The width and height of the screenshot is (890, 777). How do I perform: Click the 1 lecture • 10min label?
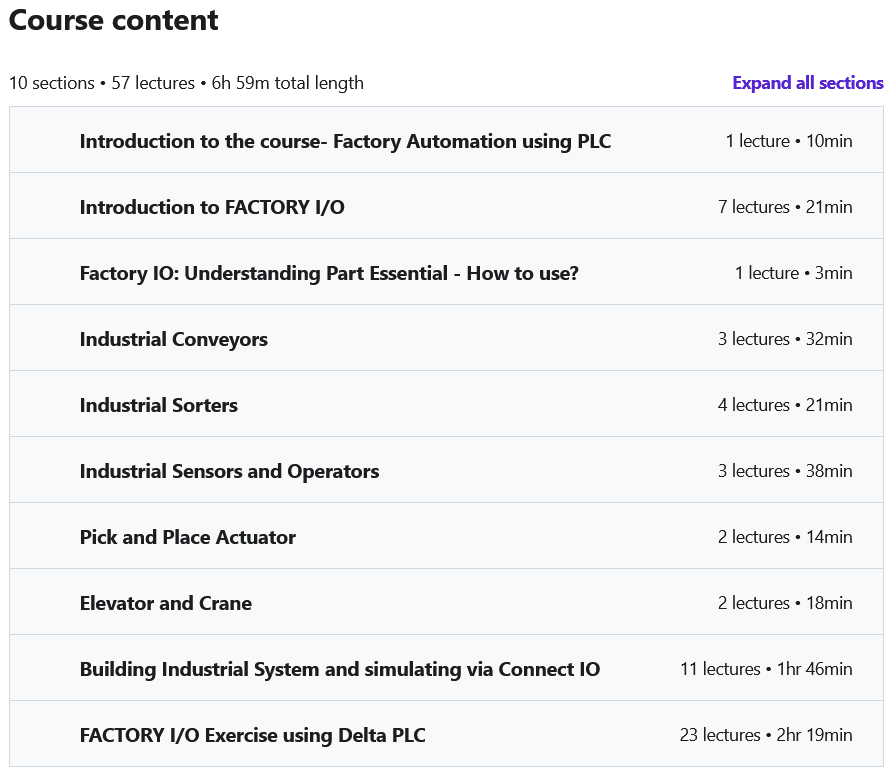coord(789,141)
